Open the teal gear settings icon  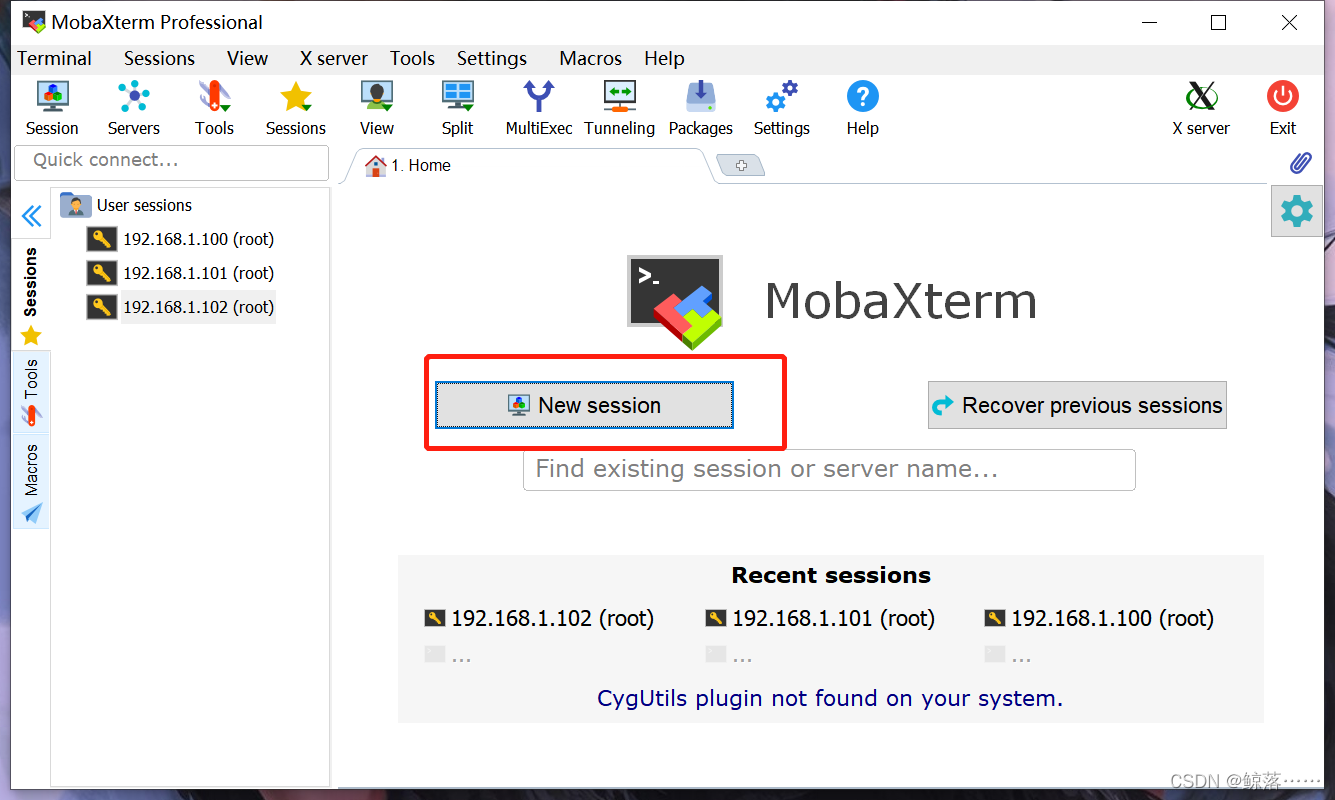pos(1296,211)
